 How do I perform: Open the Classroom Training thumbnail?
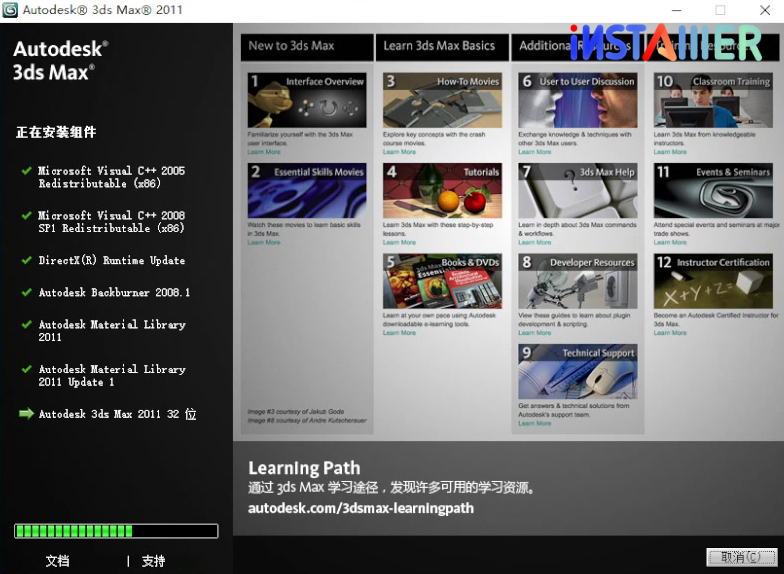(713, 100)
